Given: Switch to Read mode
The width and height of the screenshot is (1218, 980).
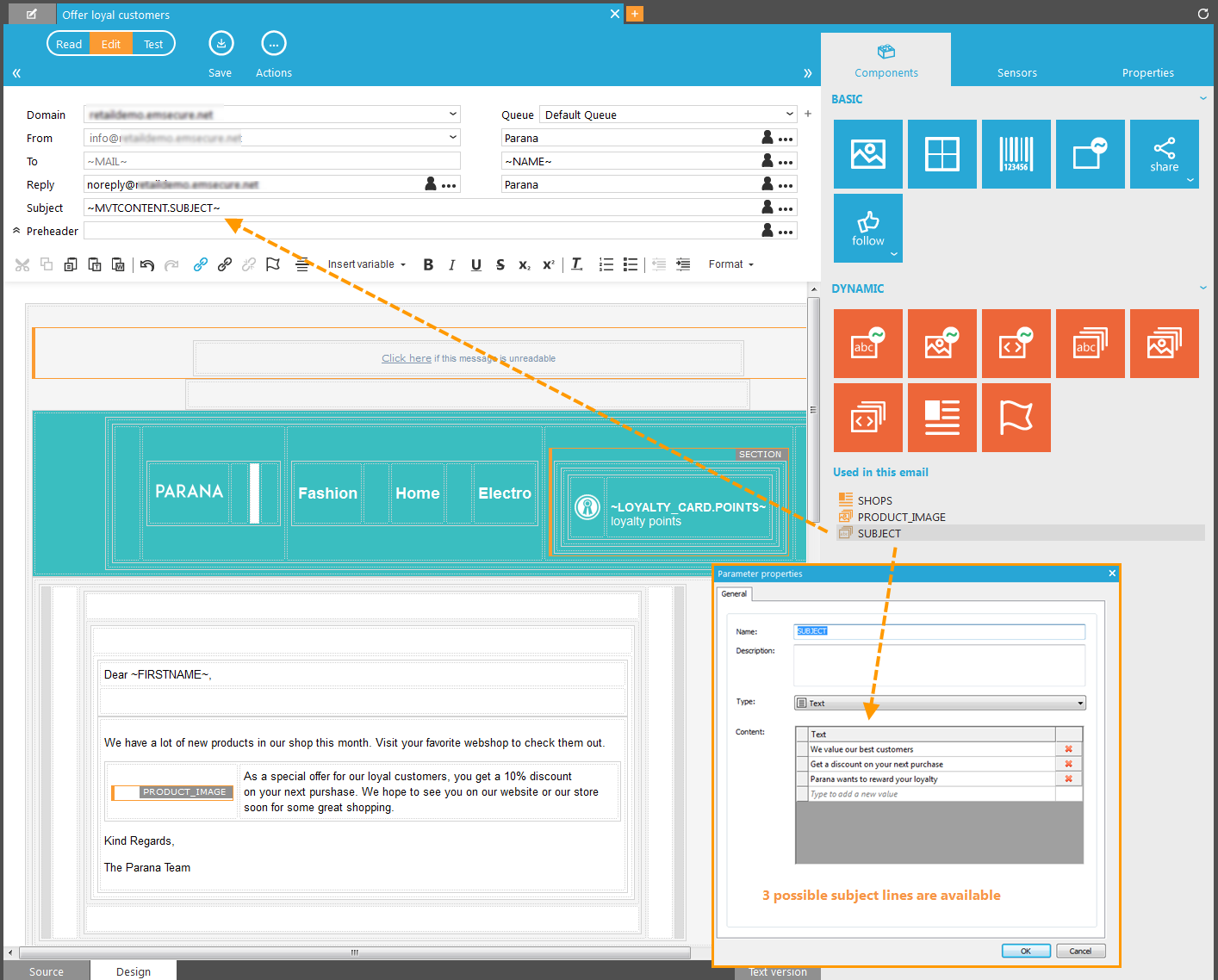Looking at the screenshot, I should 69,44.
